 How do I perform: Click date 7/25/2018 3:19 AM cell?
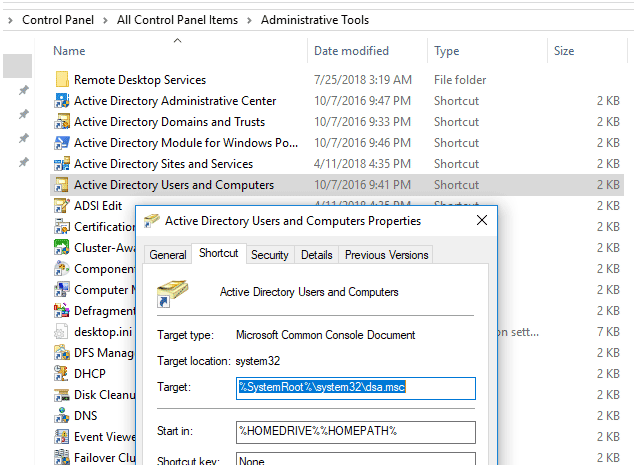363,80
